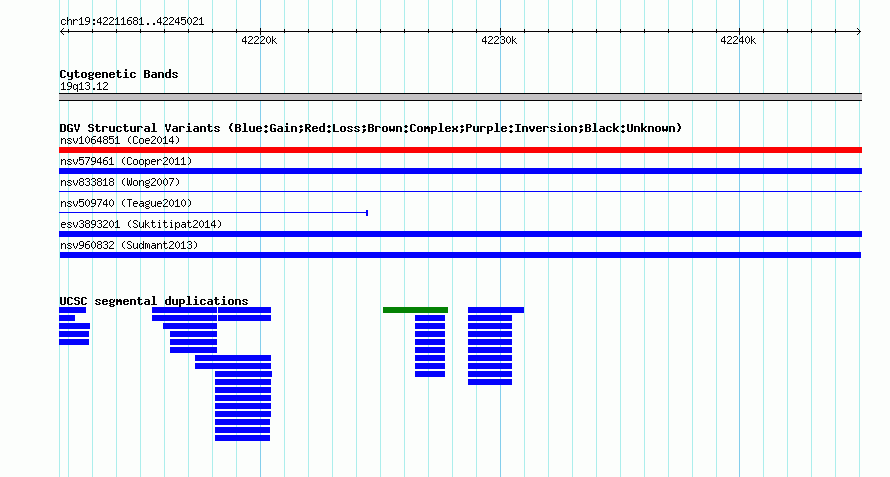Select the blue gain bar under nsv579461
Image resolution: width=890 pixels, height=477 pixels.
click(x=460, y=171)
